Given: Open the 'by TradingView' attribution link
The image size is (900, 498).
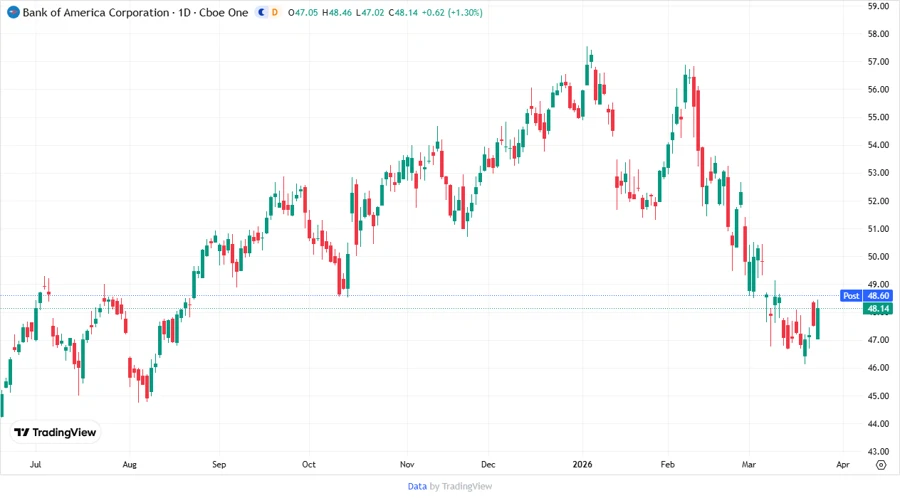Looking at the screenshot, I should [461, 487].
